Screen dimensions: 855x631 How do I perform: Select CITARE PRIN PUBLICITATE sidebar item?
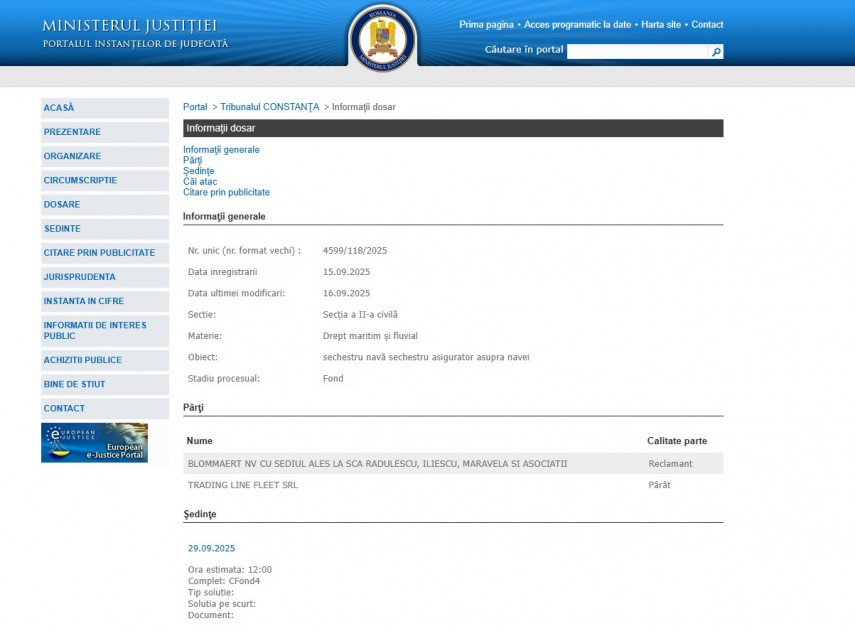pyautogui.click(x=105, y=253)
